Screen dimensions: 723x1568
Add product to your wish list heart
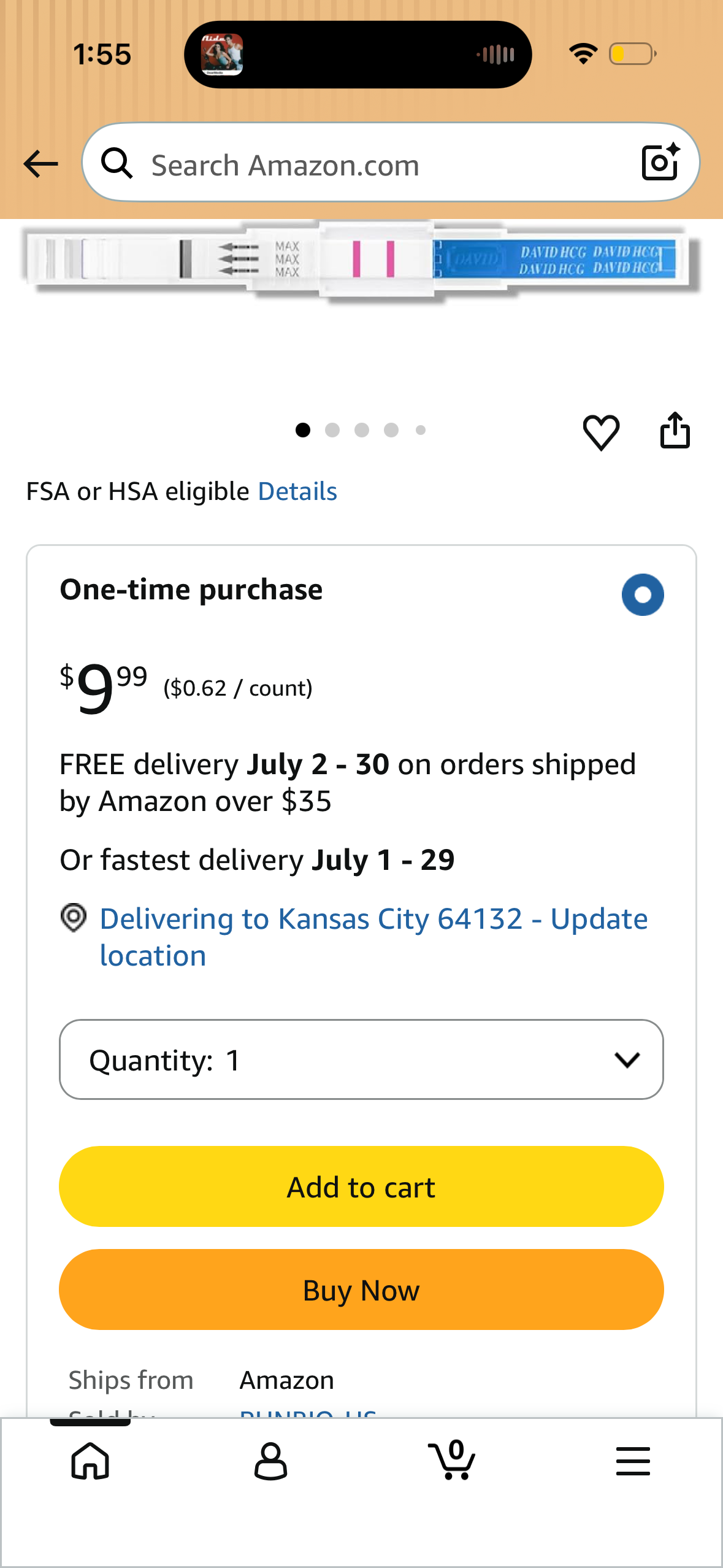click(x=602, y=431)
